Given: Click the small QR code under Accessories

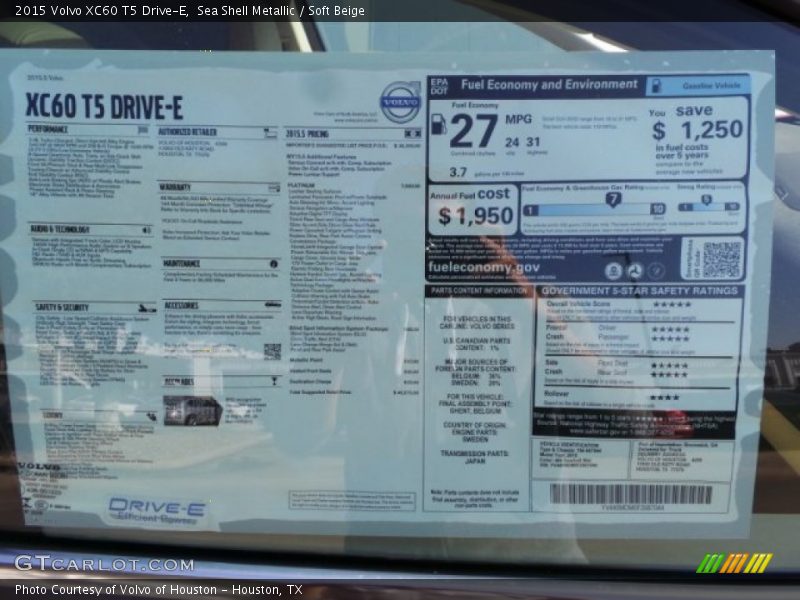Looking at the screenshot, I should coord(272,351).
